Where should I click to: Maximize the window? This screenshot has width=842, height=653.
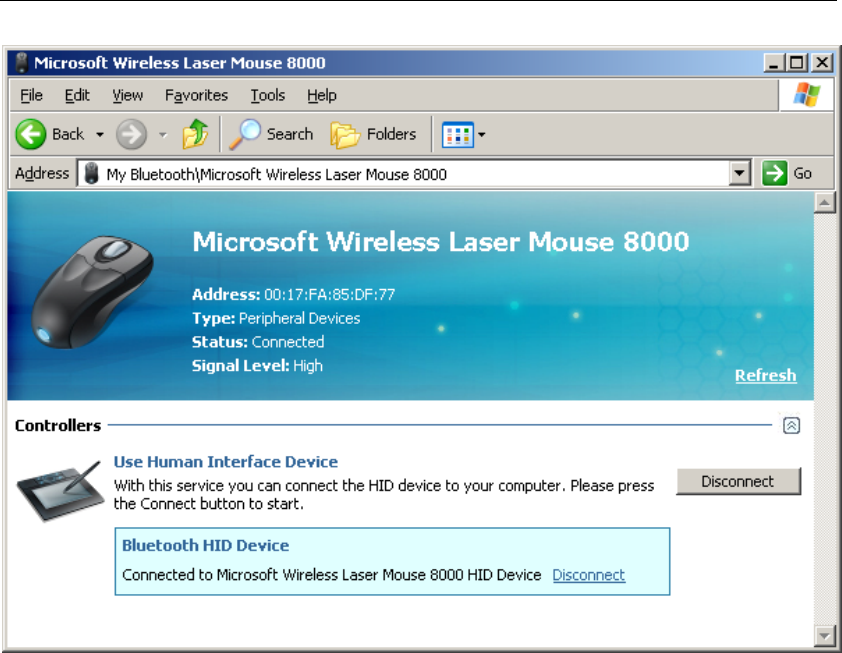point(797,63)
